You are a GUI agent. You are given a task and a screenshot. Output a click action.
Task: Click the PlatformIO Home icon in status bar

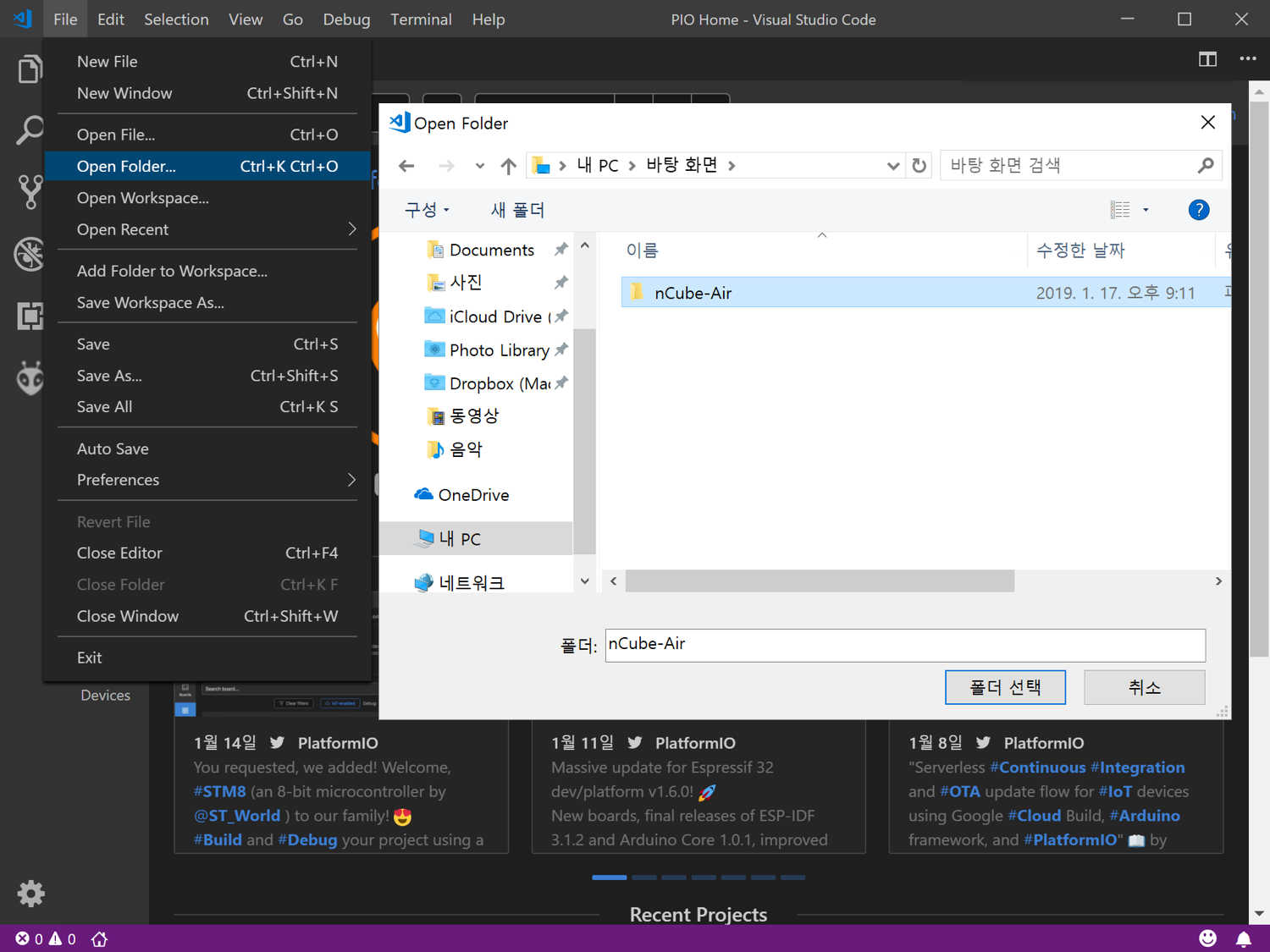click(x=99, y=939)
